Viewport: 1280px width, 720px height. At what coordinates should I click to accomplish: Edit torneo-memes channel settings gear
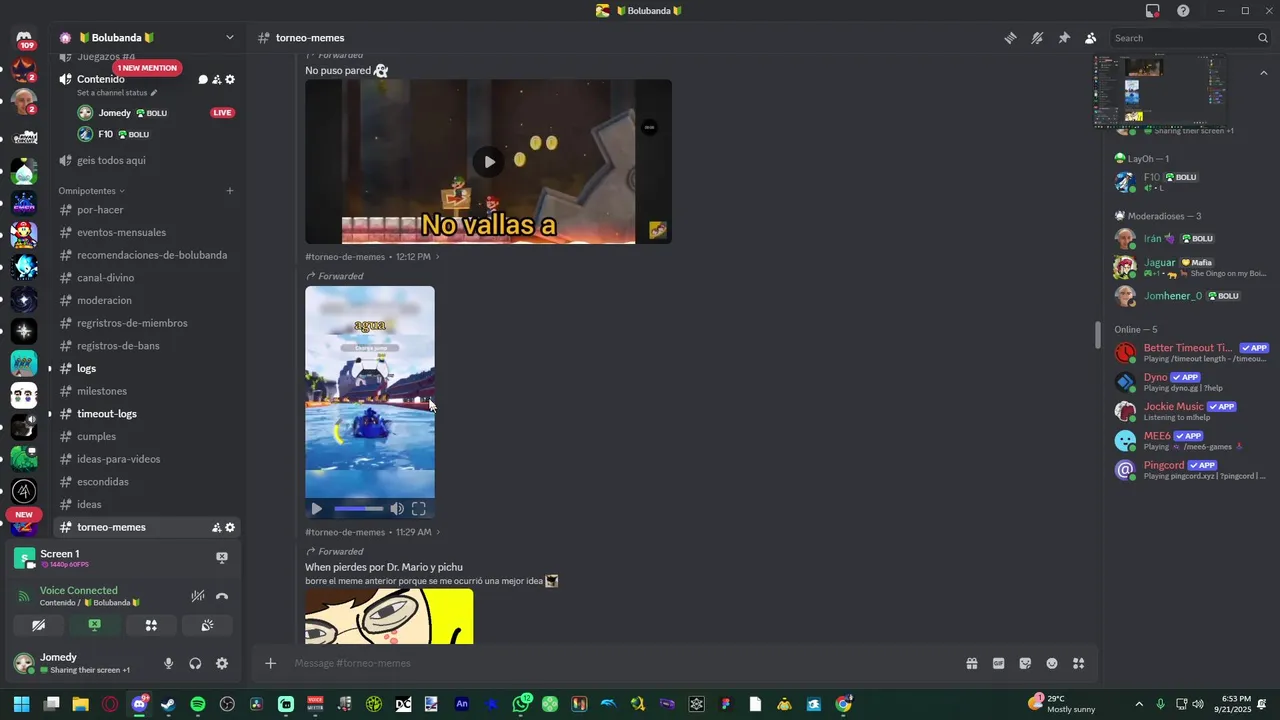tap(230, 527)
